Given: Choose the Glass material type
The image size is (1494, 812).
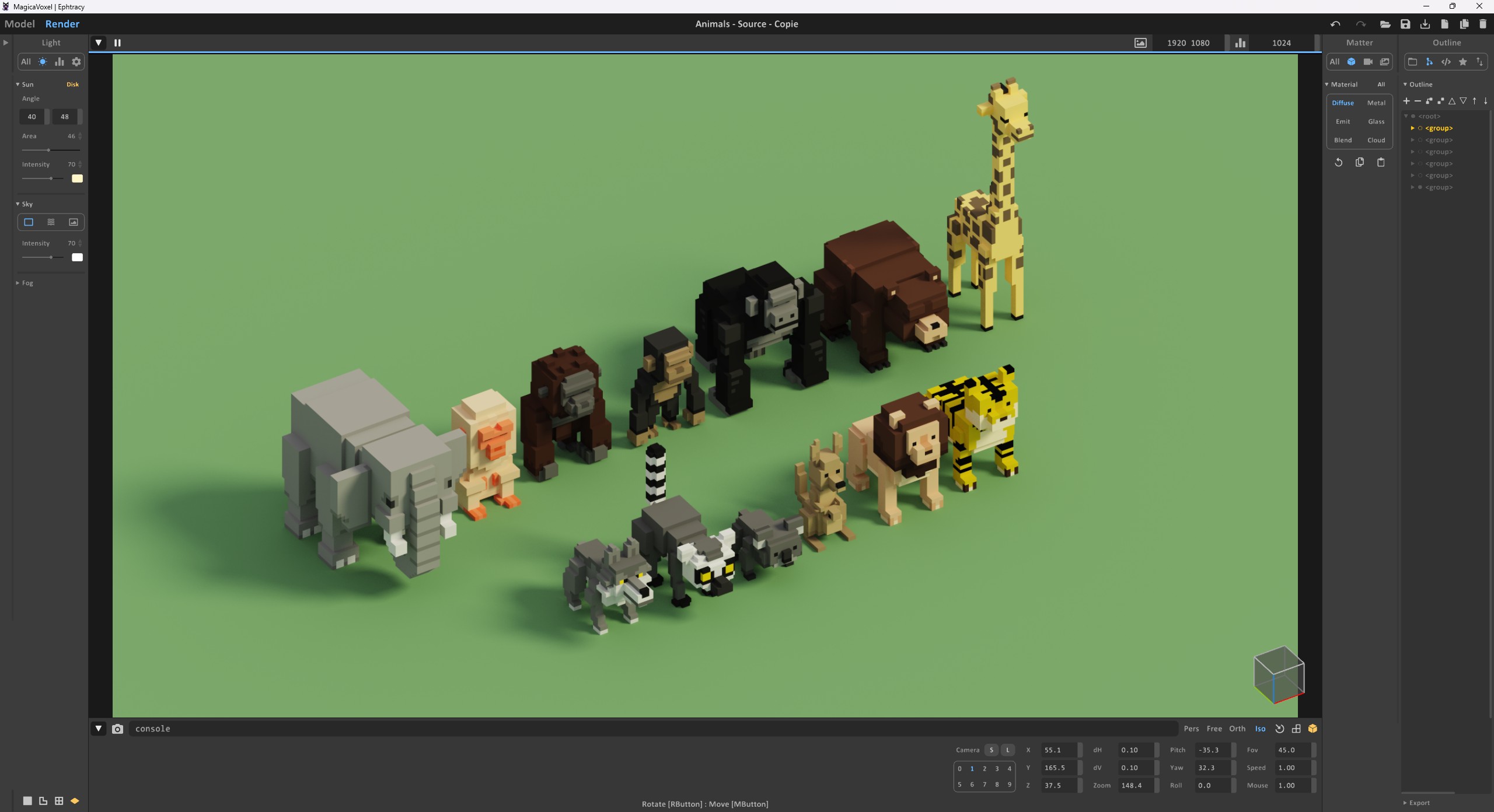Looking at the screenshot, I should 1376,121.
